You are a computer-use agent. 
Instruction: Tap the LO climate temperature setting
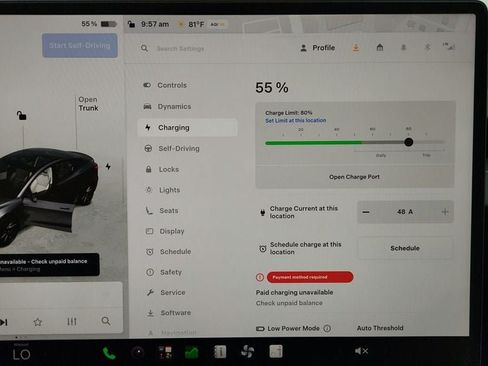click(21, 354)
